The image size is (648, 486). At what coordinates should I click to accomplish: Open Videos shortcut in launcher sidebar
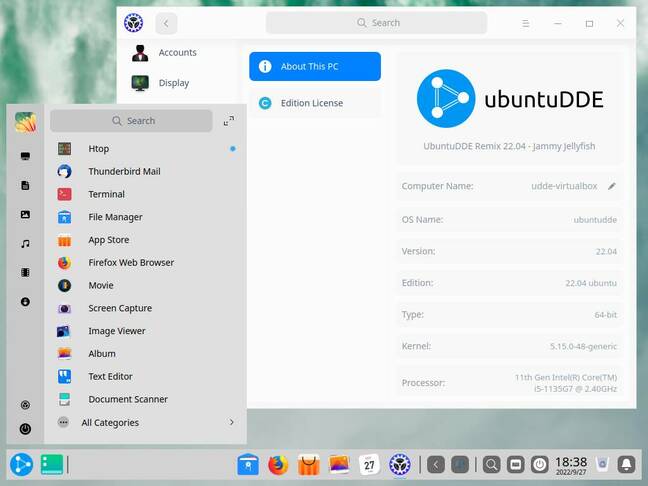point(25,272)
